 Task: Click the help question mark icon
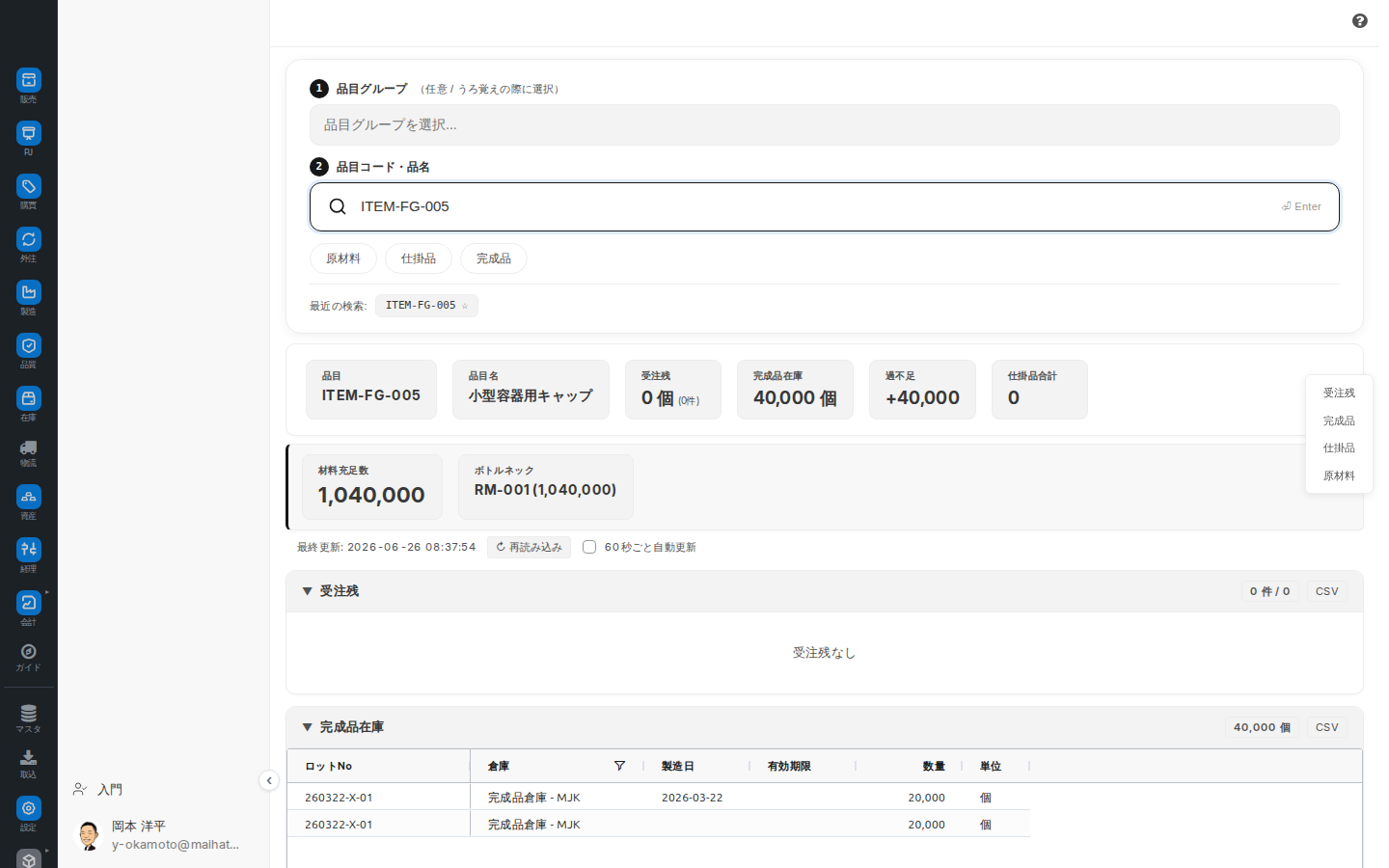click(1360, 21)
